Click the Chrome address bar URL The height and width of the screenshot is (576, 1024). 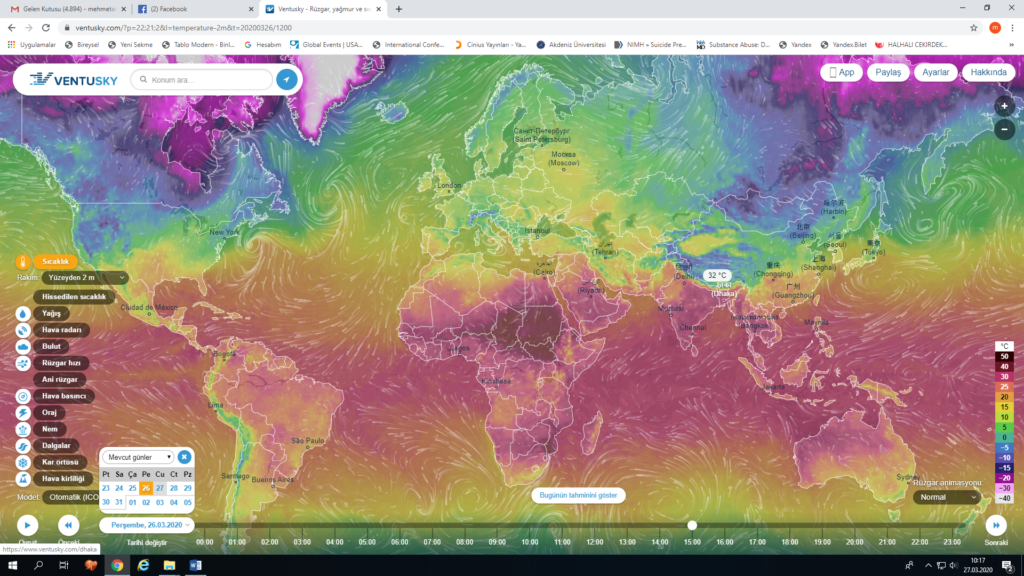[x=184, y=27]
